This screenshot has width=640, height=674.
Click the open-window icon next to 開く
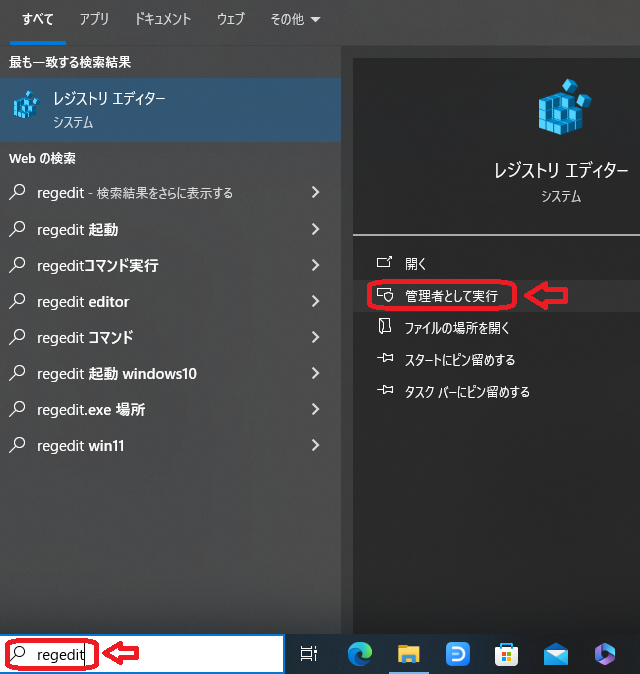point(384,262)
